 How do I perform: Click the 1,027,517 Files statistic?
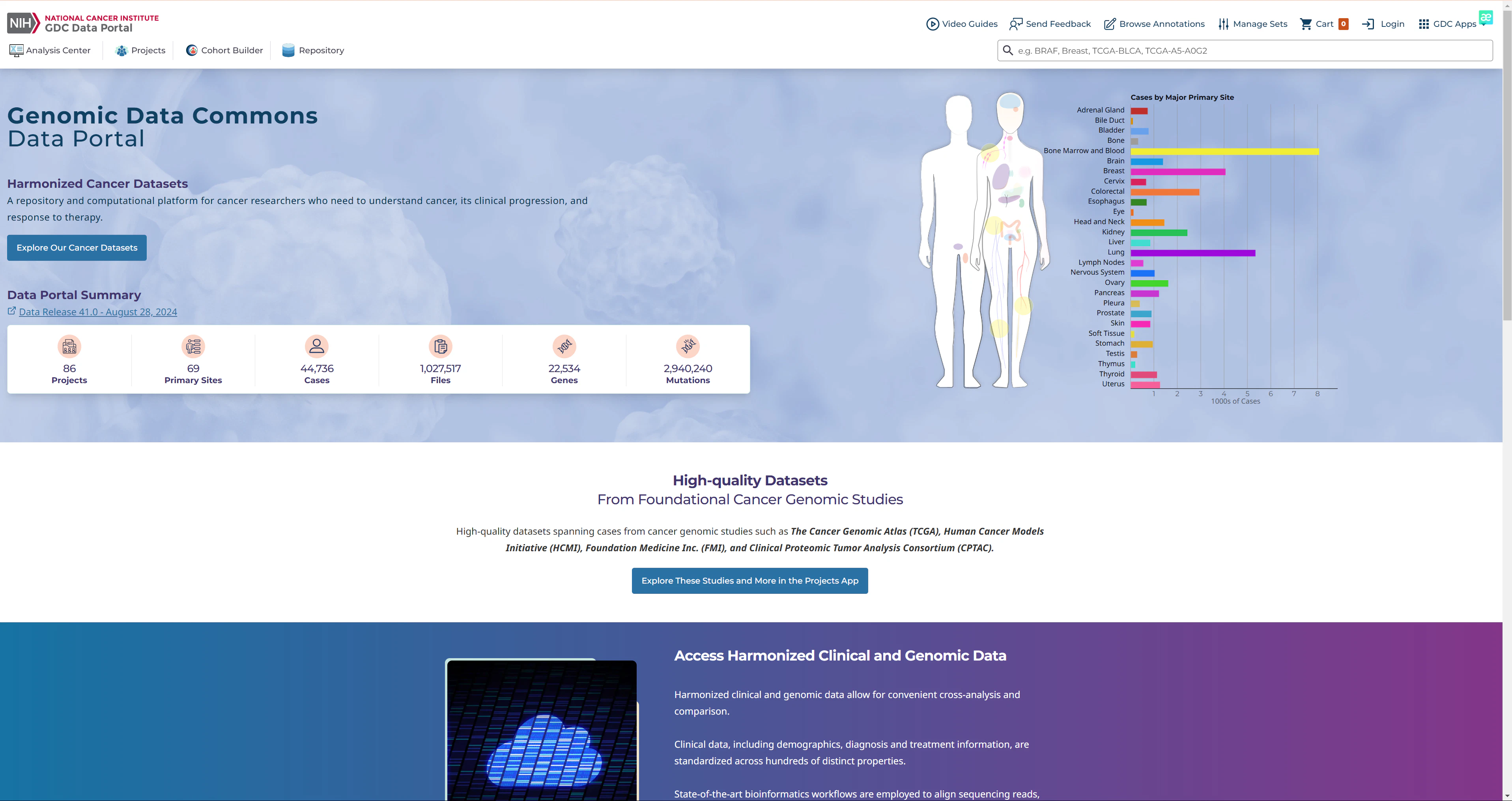[441, 374]
